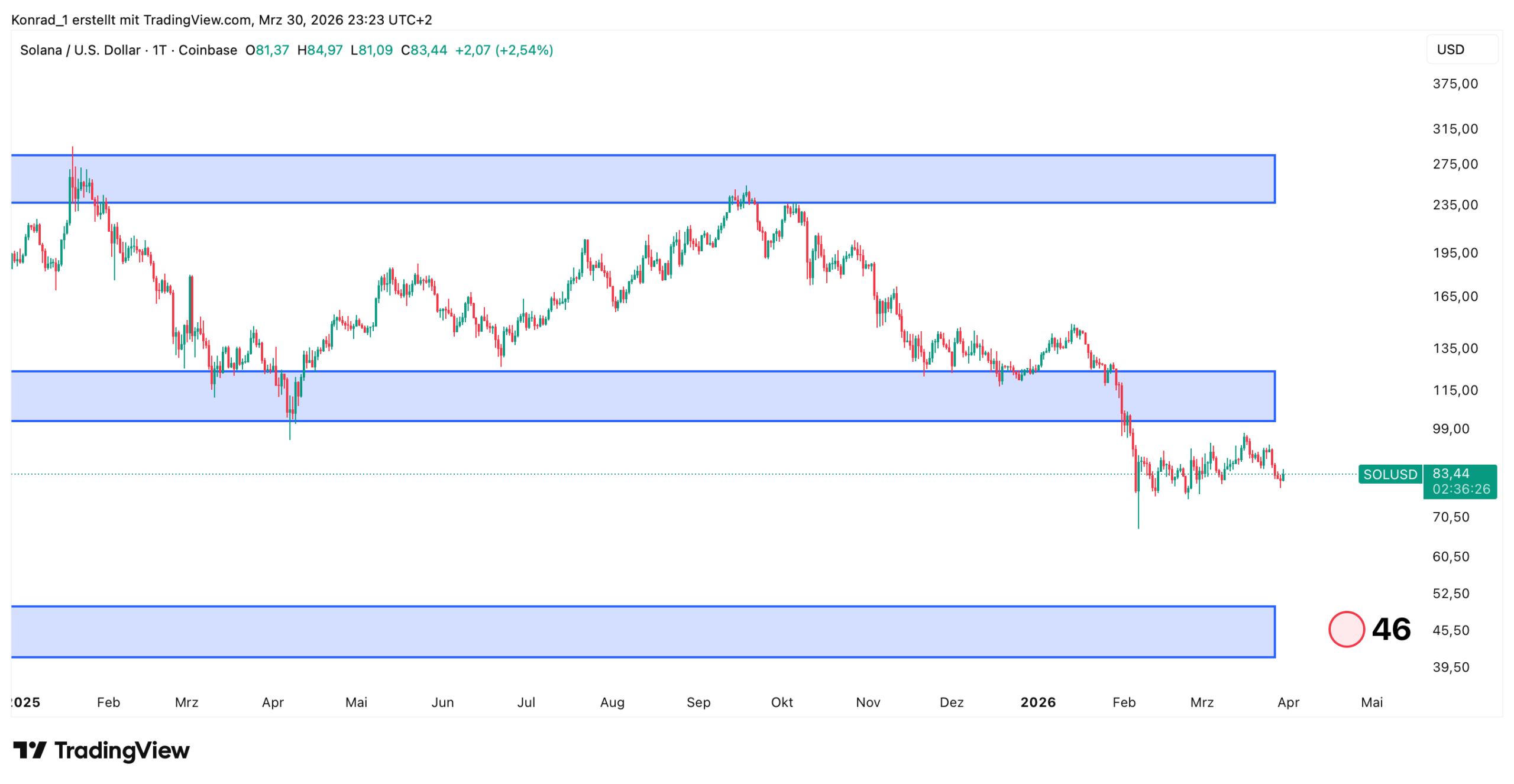Viewport: 1514px width, 784px height.
Task: Click the red circle marker beside 46
Action: click(1345, 629)
